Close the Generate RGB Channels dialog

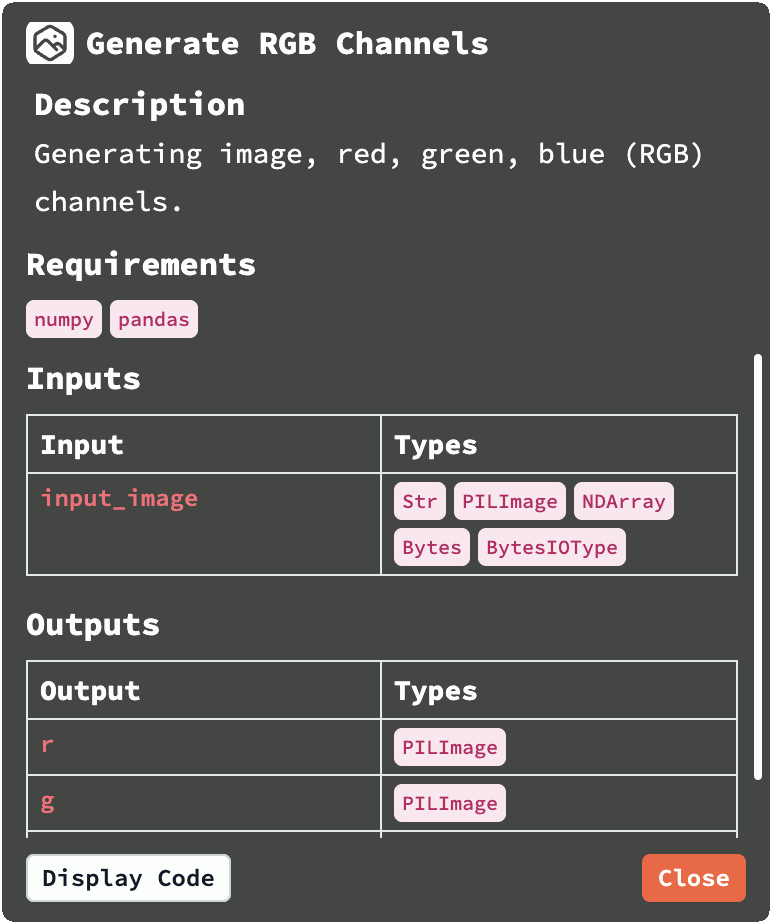[693, 878]
